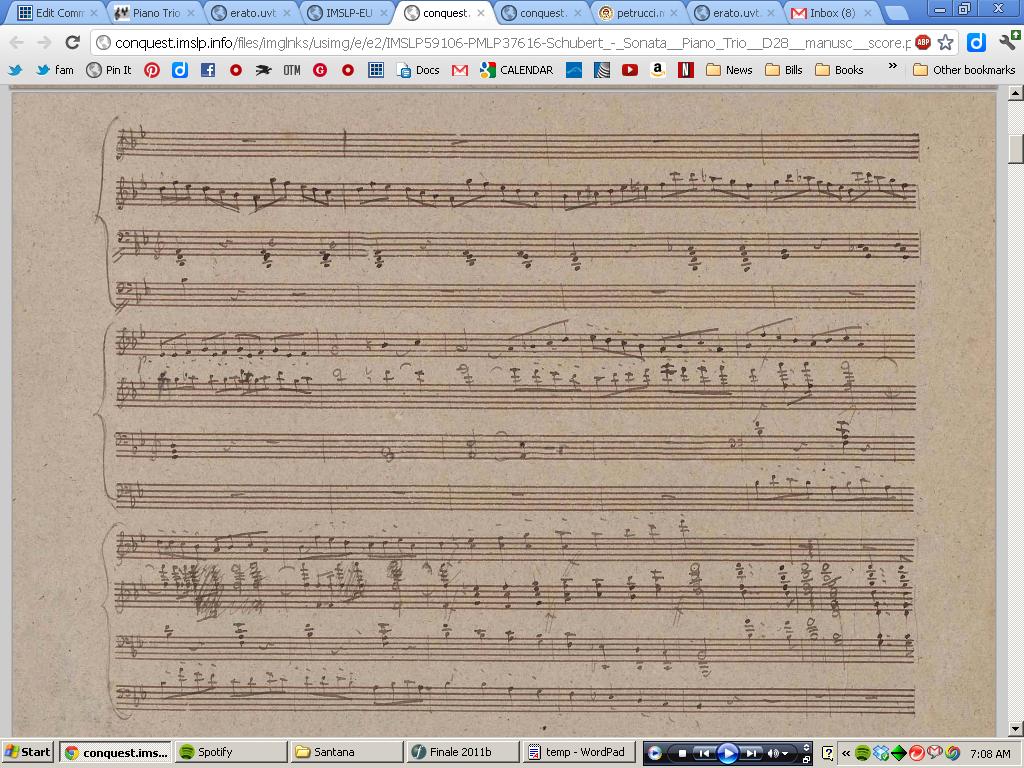
Task: Open the first Twitter bookmark icon
Action: 15,70
